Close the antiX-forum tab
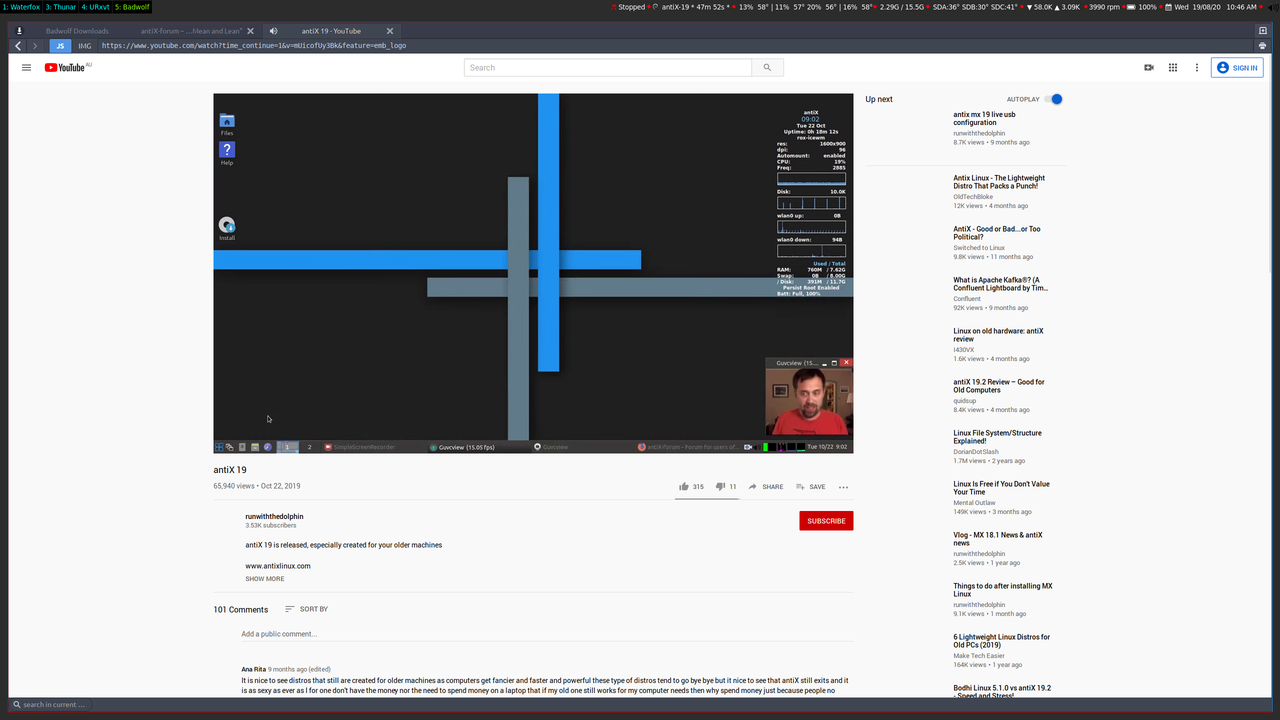This screenshot has height=720, width=1280. pyautogui.click(x=250, y=31)
